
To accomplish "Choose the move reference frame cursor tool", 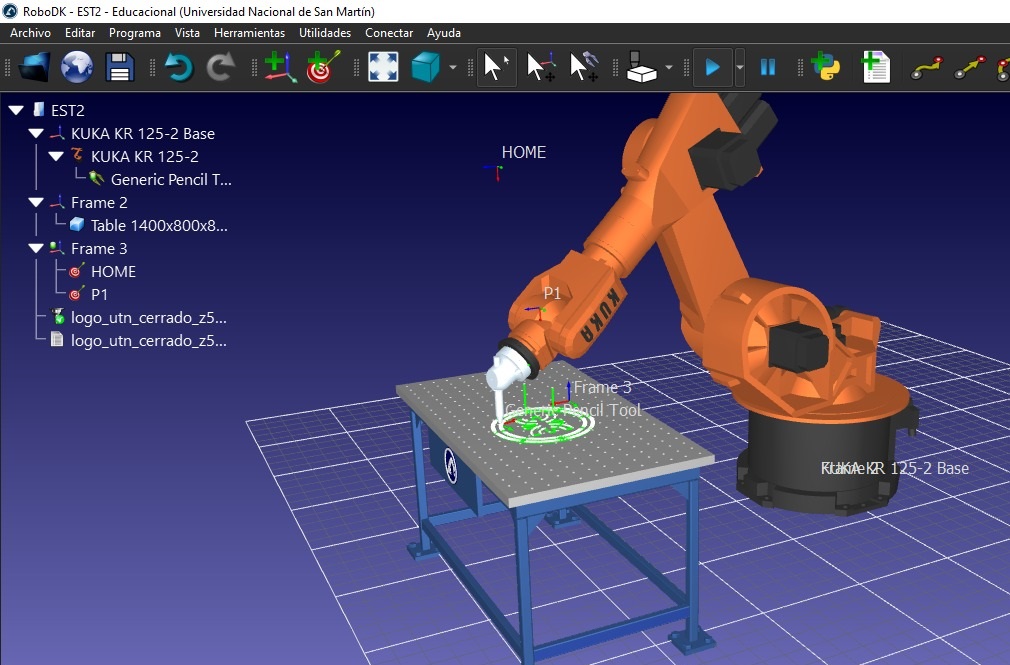I will tap(541, 67).
